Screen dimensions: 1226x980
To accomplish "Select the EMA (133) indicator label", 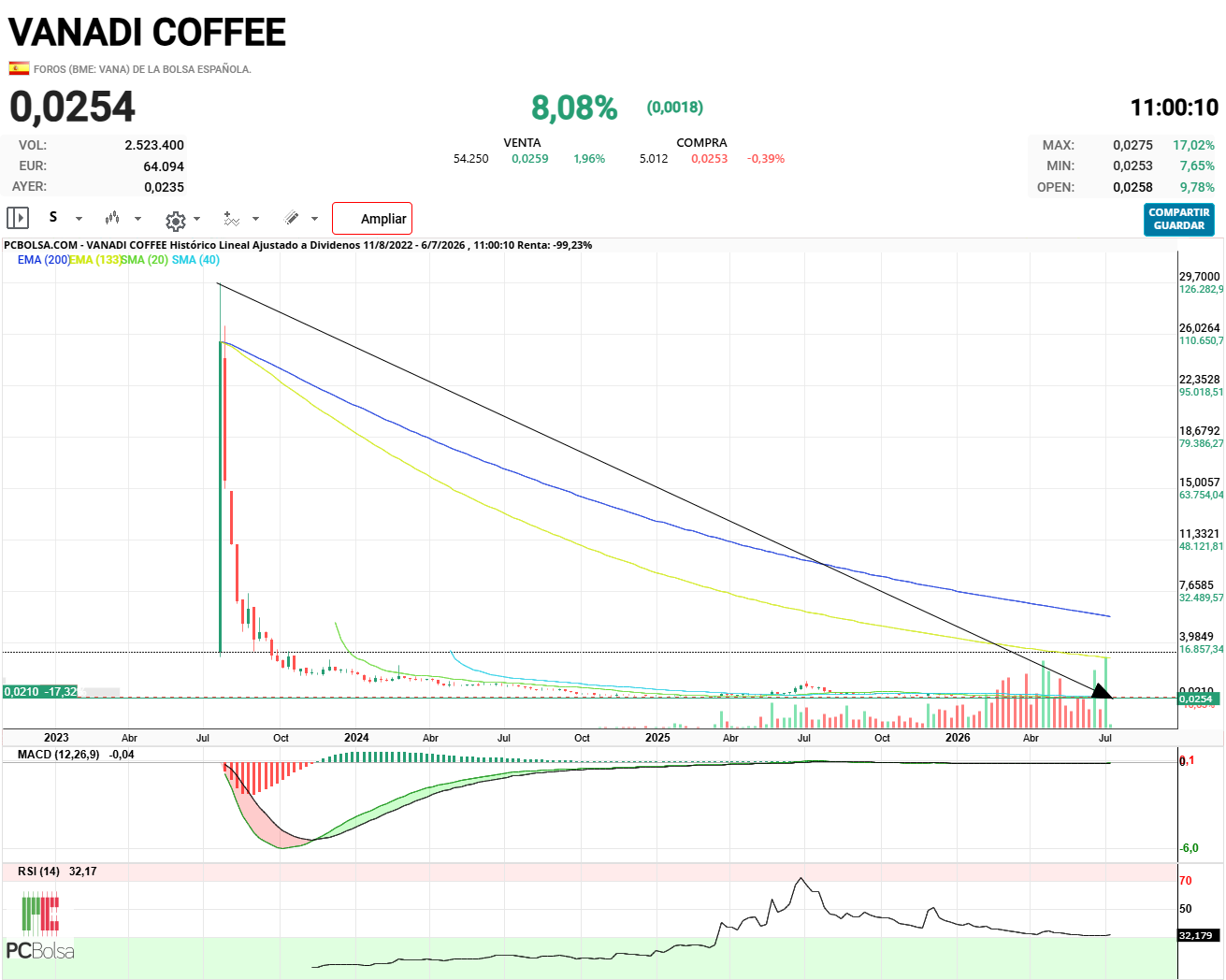I will pos(94,260).
